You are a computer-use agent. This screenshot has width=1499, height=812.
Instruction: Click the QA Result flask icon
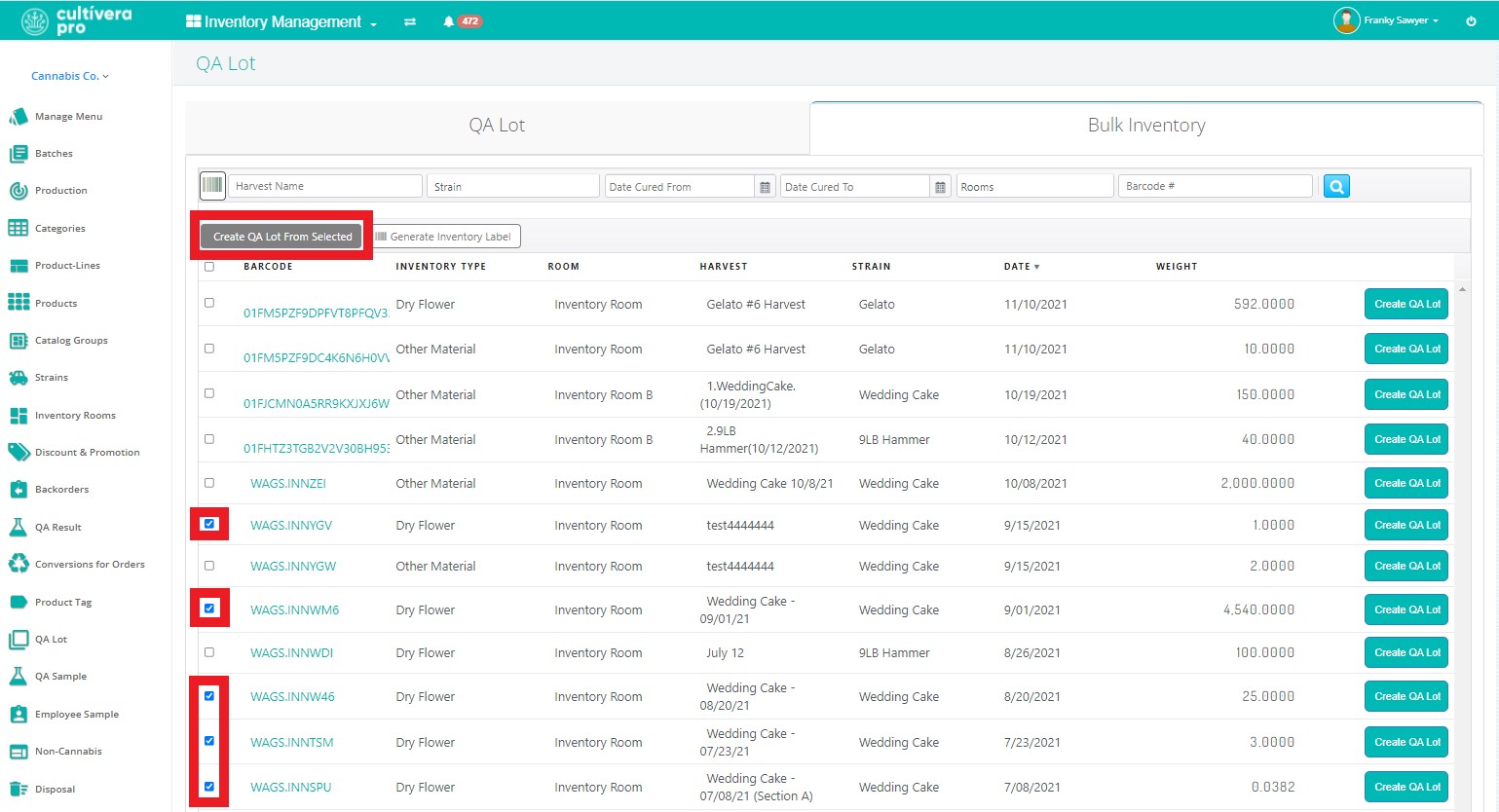pos(18,528)
